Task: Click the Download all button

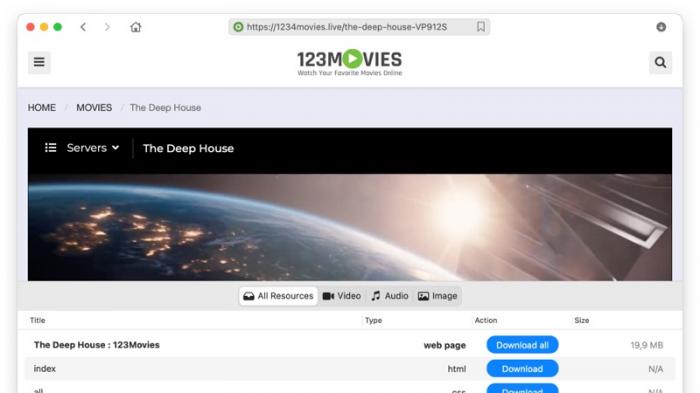Action: click(522, 345)
